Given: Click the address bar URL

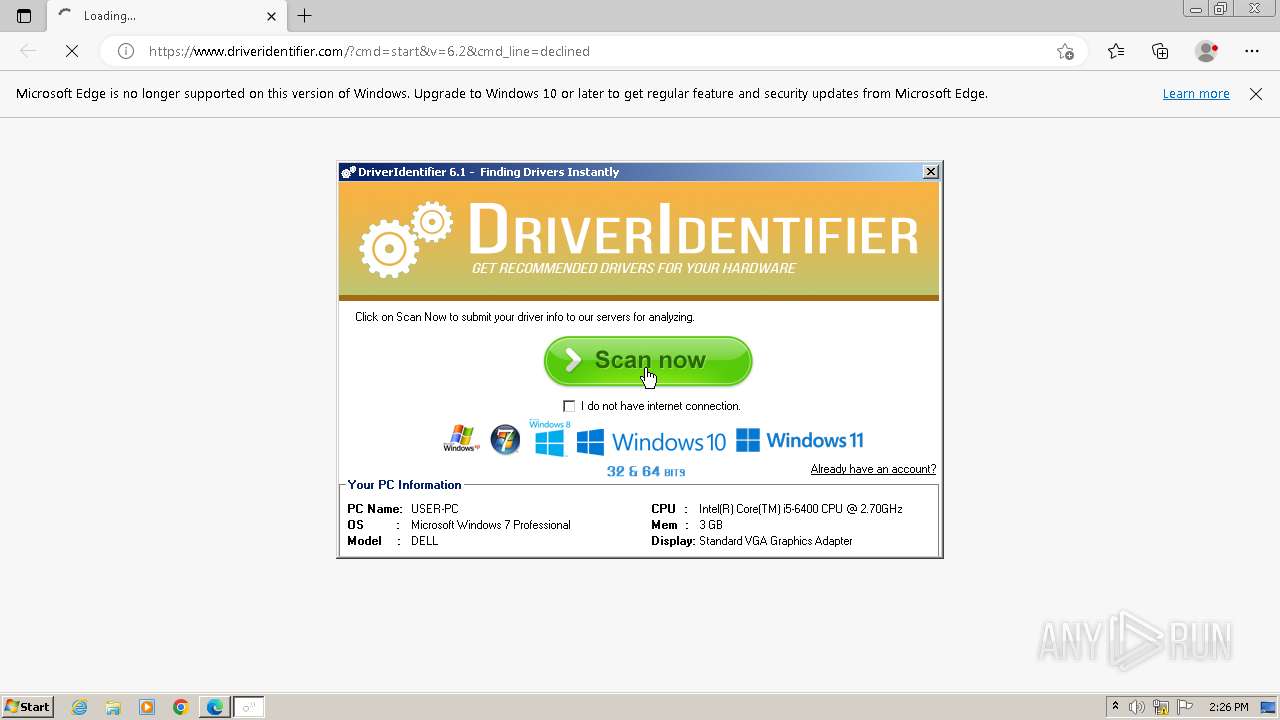Looking at the screenshot, I should pyautogui.click(x=369, y=51).
